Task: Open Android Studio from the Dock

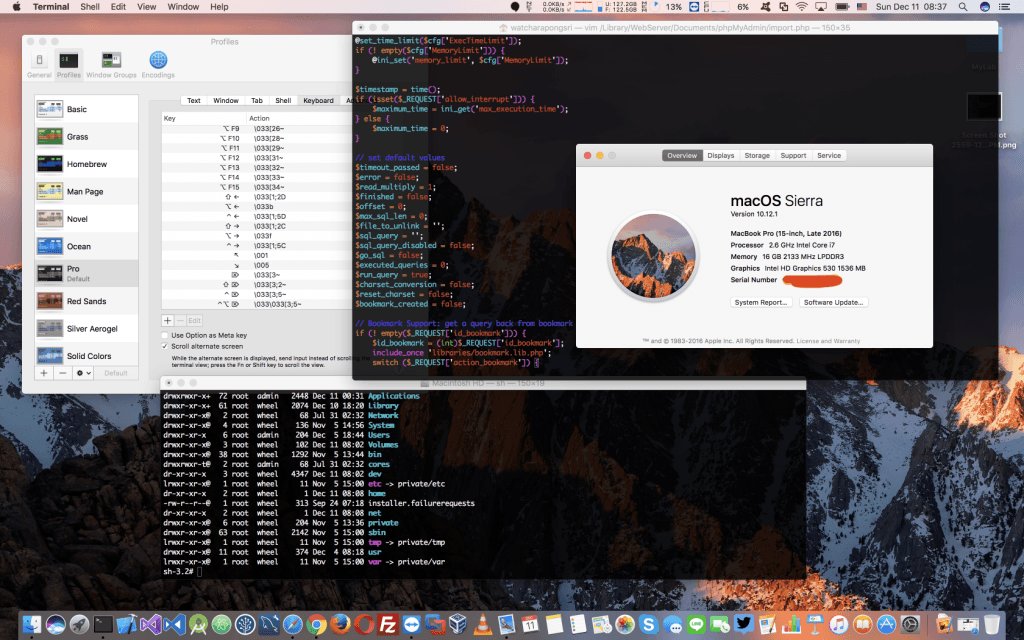Action: point(198,625)
